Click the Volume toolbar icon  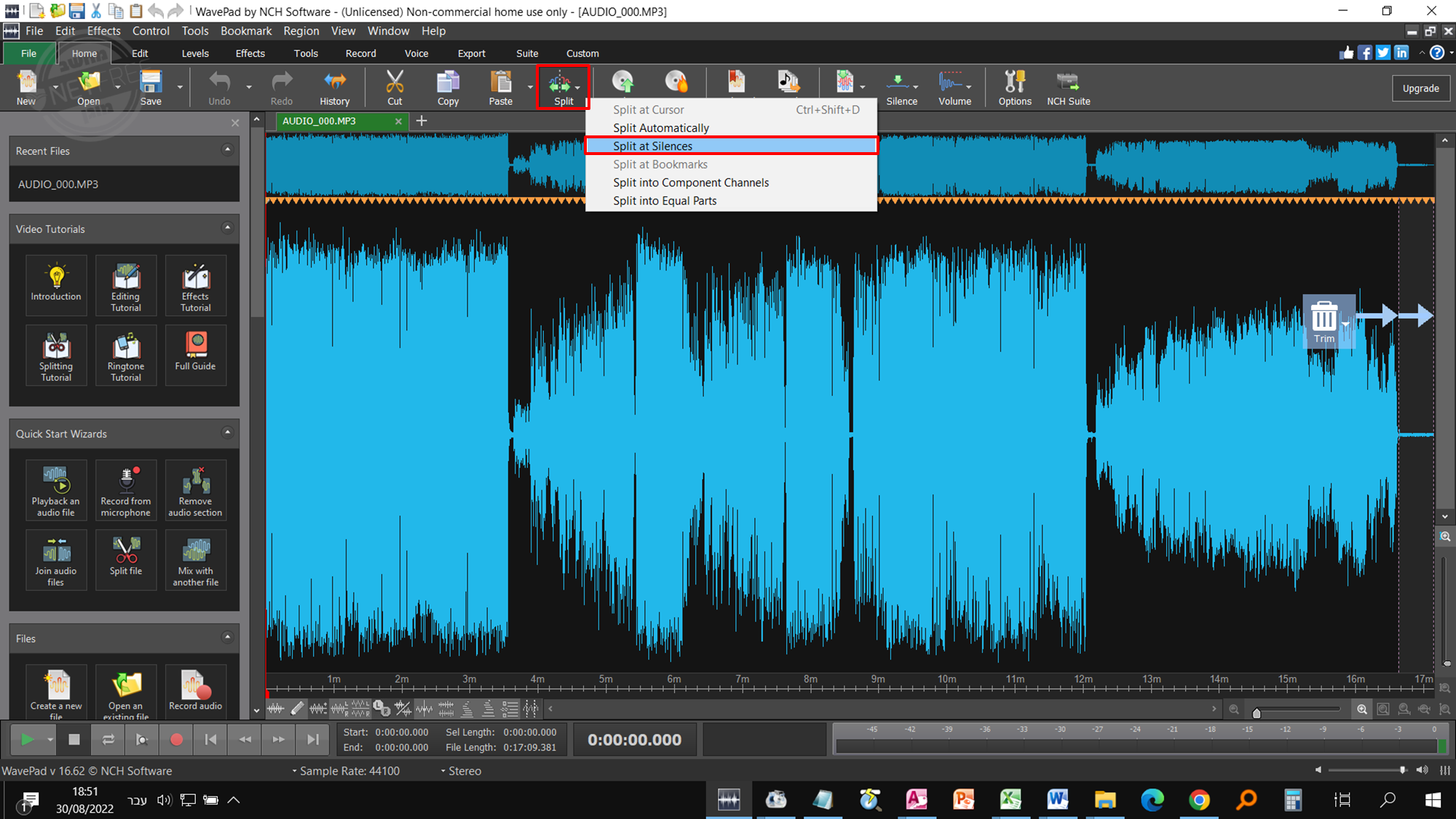(x=954, y=87)
